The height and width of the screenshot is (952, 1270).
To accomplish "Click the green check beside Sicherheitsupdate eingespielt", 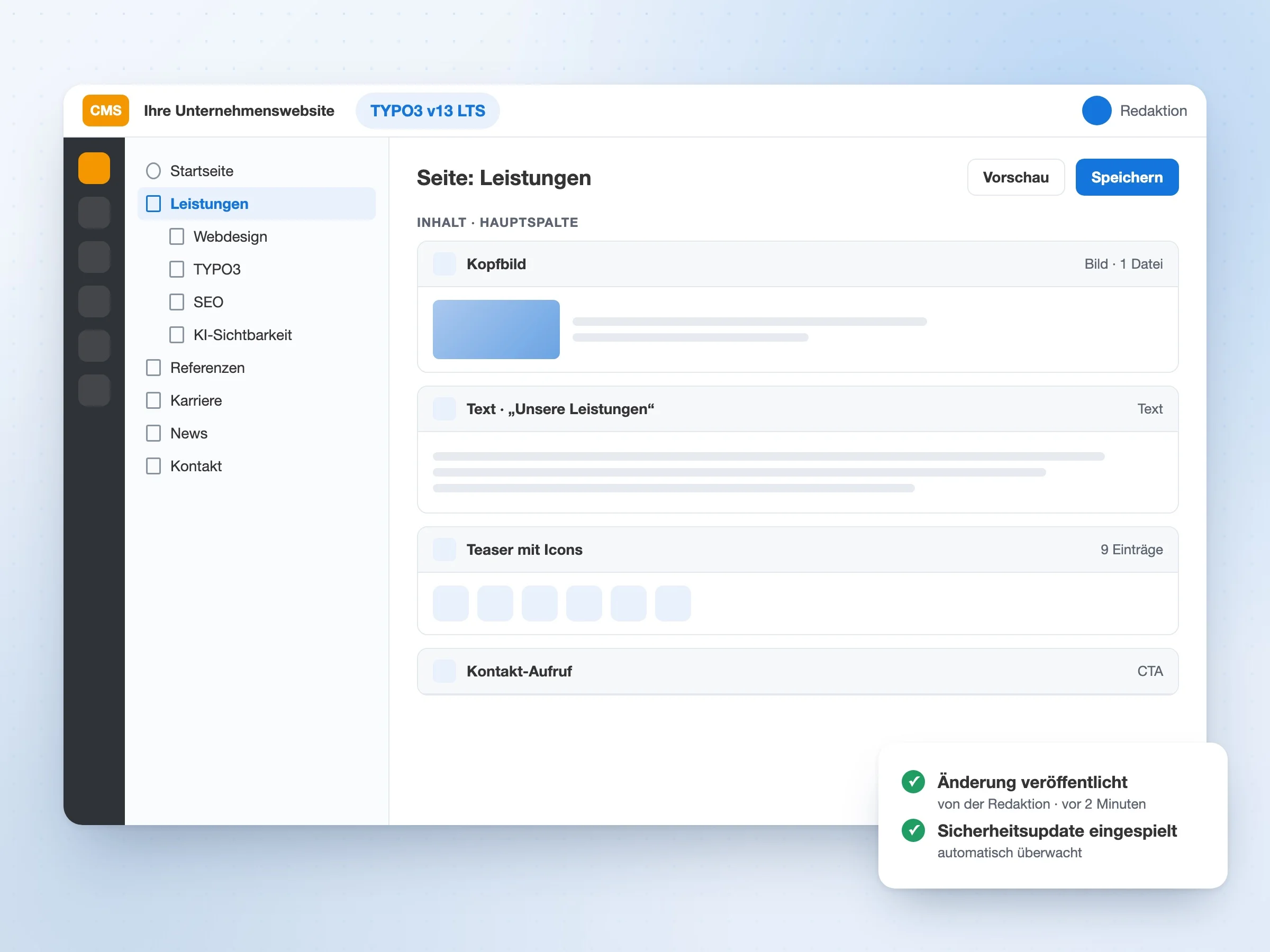I will pos(913,830).
